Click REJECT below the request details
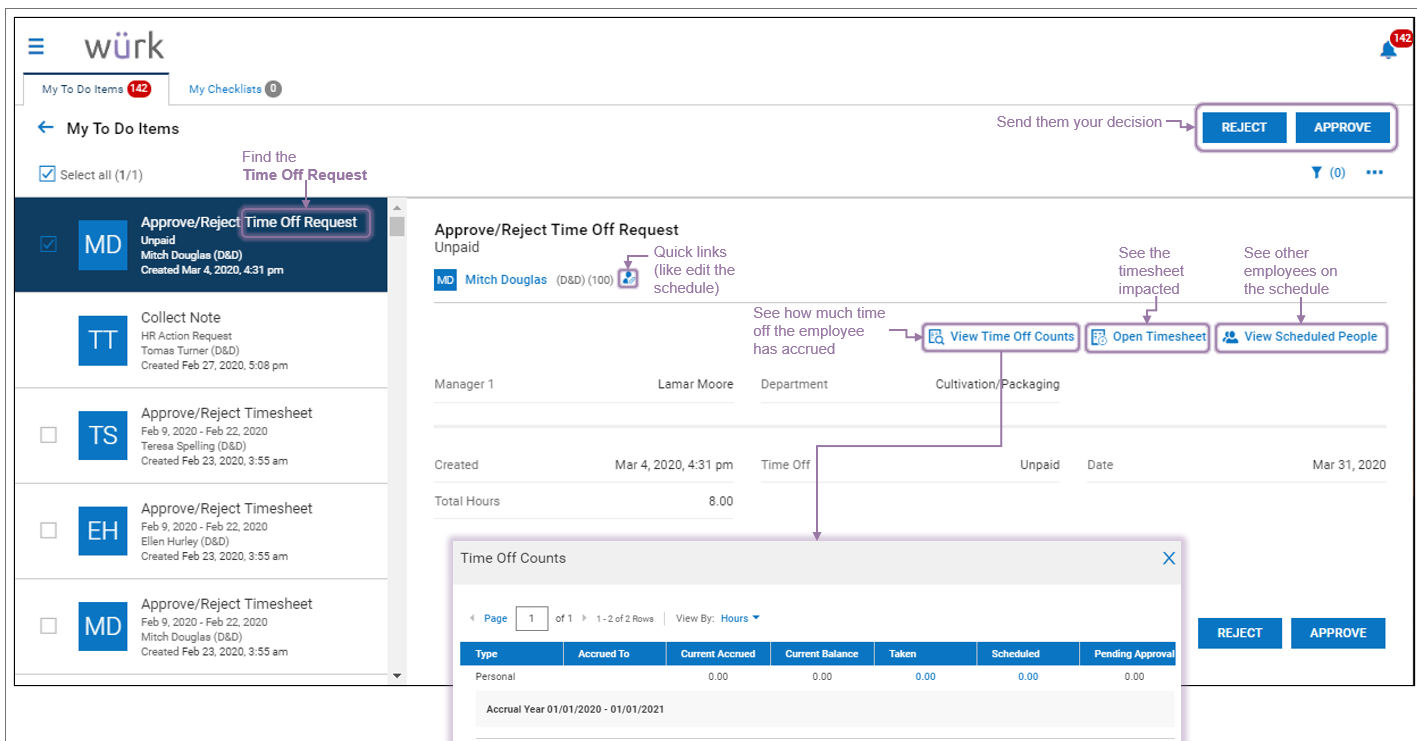 (1240, 633)
